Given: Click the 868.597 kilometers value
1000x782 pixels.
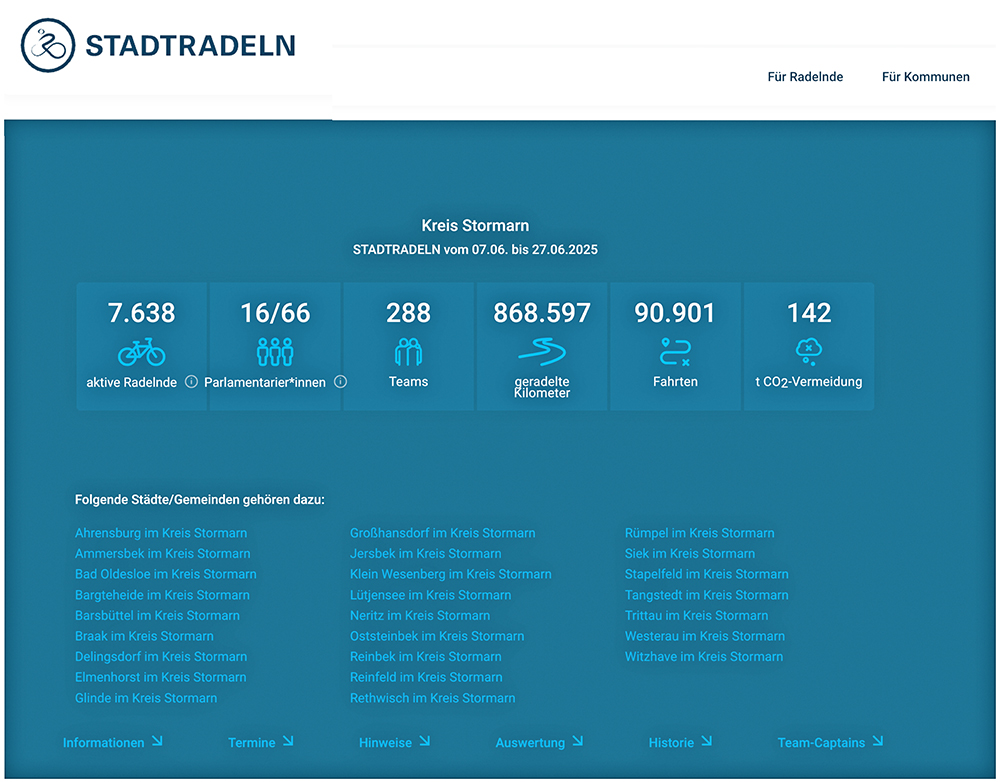Looking at the screenshot, I should click(541, 313).
